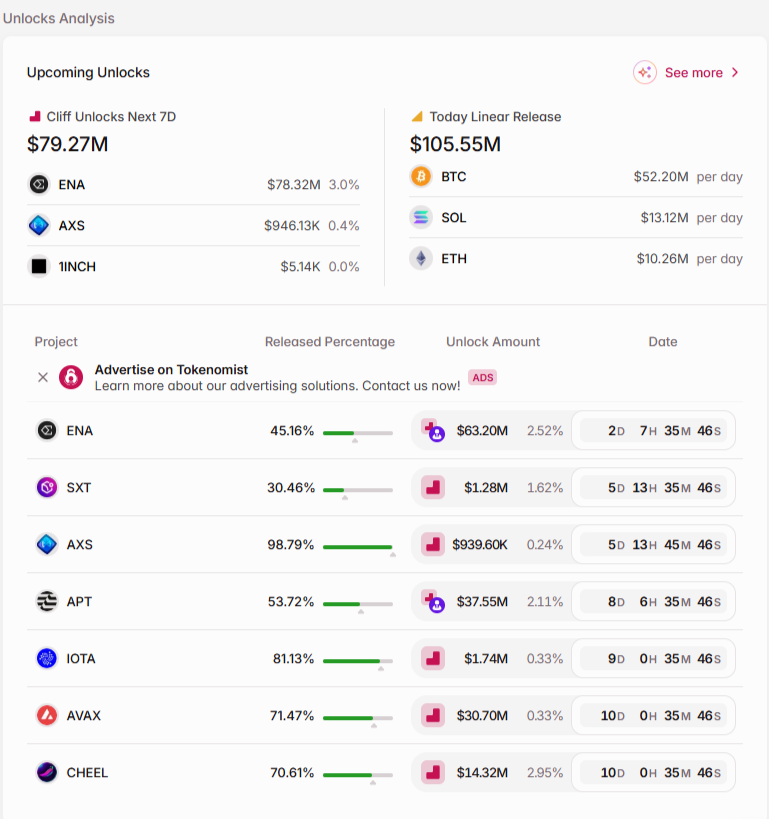Click the APT token icon in table
Image resolution: width=769 pixels, height=819 pixels.
tap(47, 602)
